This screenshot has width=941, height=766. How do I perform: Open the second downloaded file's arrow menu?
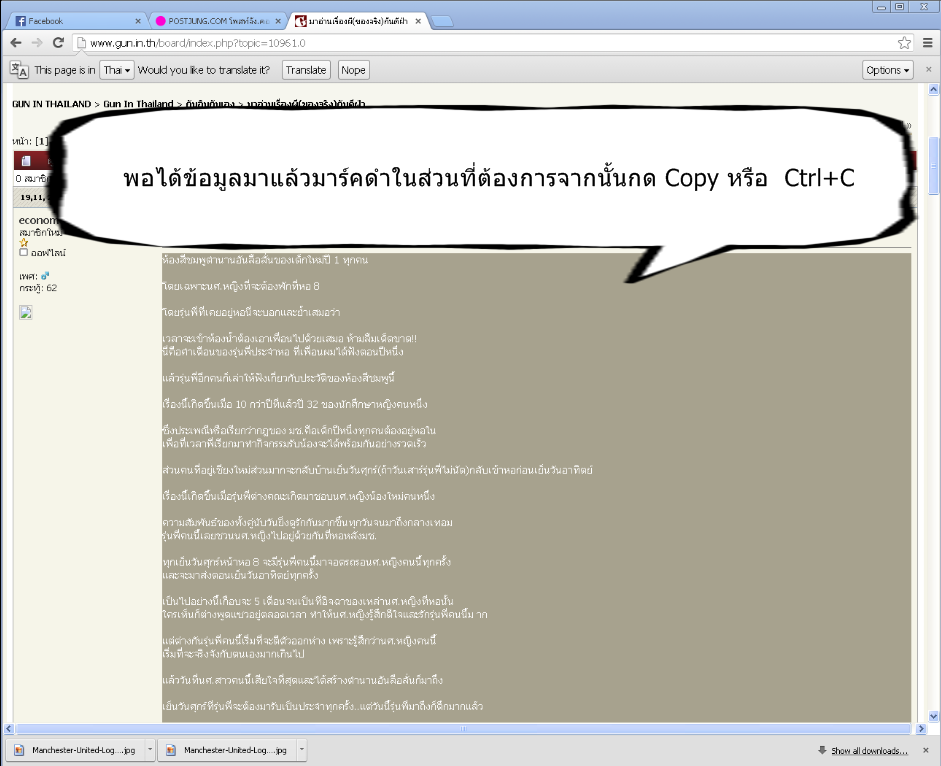[x=301, y=750]
